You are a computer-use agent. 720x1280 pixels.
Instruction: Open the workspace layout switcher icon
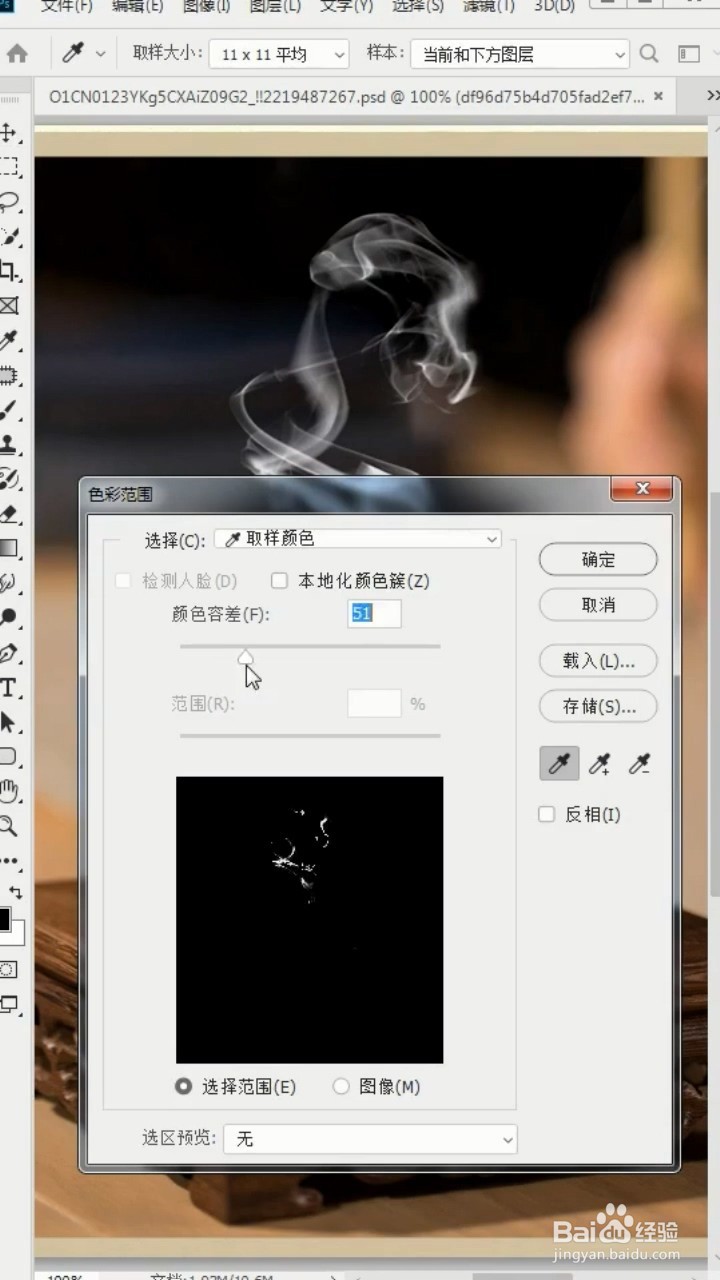click(x=689, y=53)
